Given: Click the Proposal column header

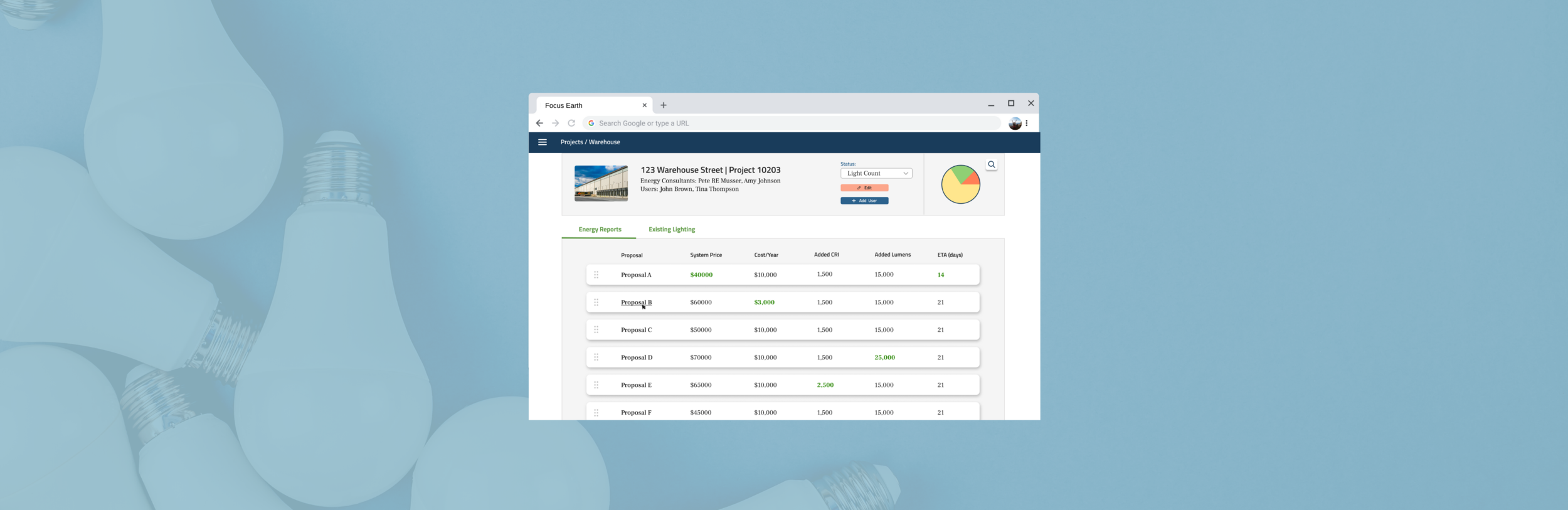Looking at the screenshot, I should point(632,255).
